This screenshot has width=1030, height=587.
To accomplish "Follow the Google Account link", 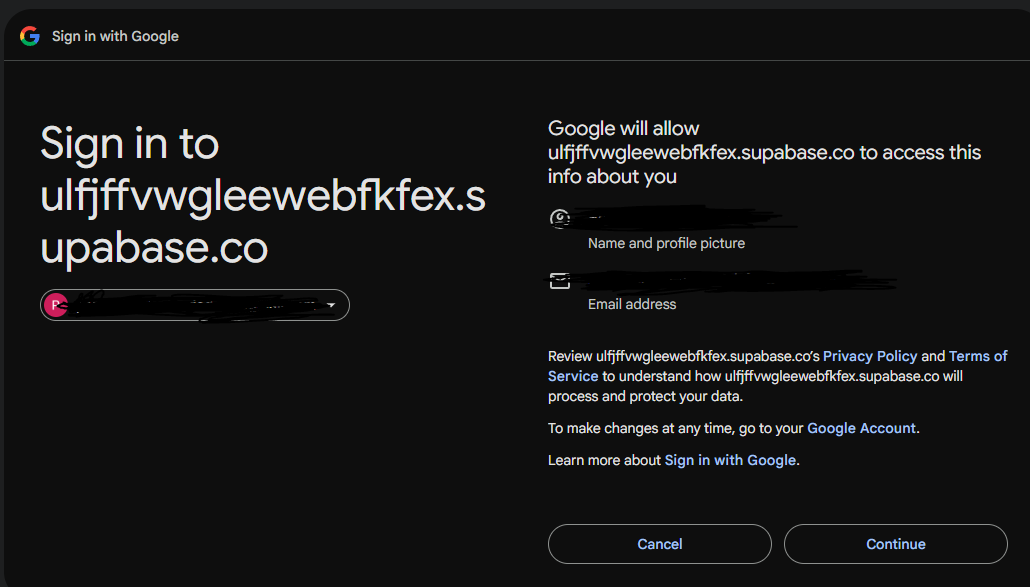I will pyautogui.click(x=861, y=428).
